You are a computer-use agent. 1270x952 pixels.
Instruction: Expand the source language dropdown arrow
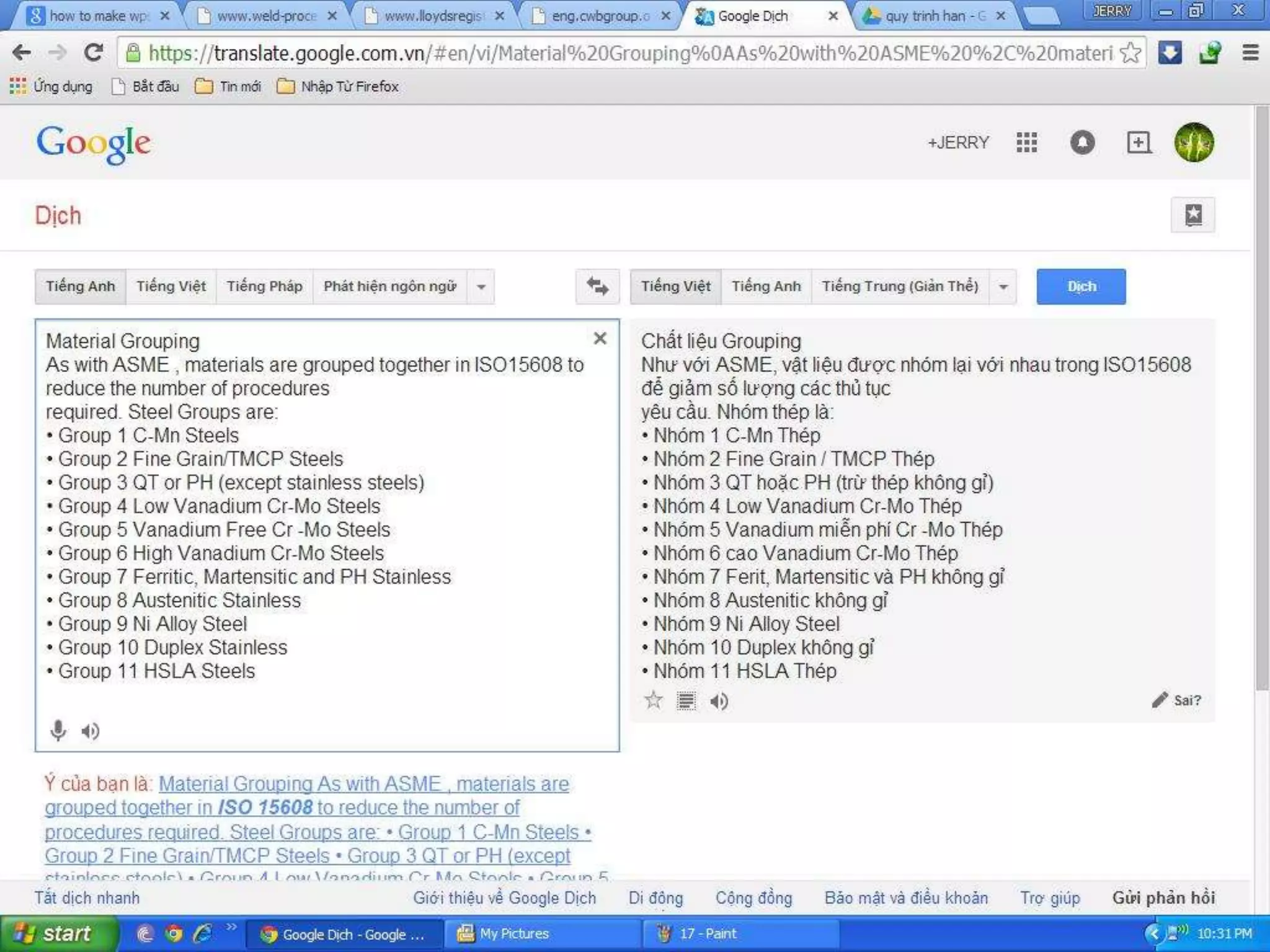point(481,287)
